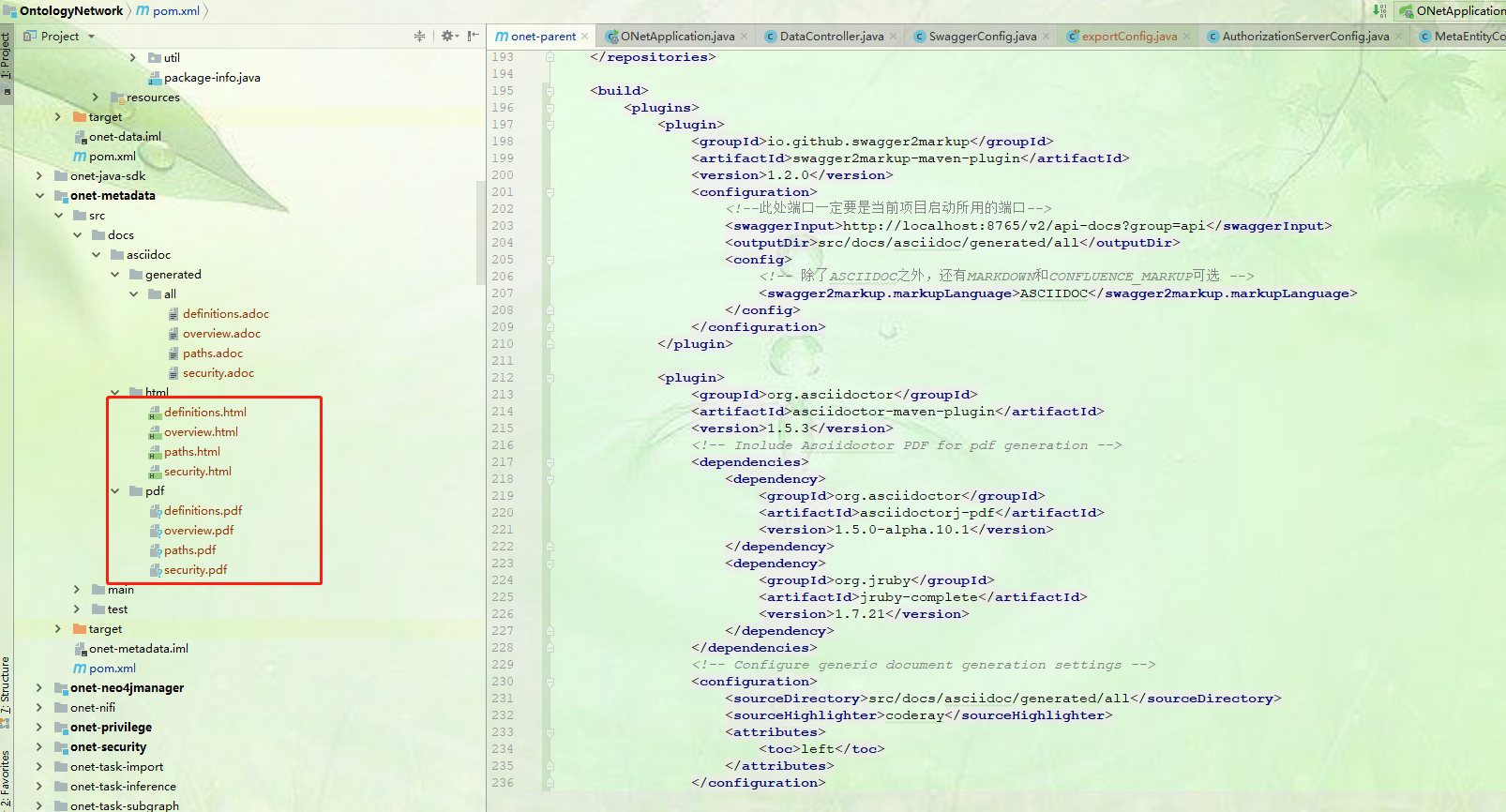Select definitions.html file

[x=204, y=413]
